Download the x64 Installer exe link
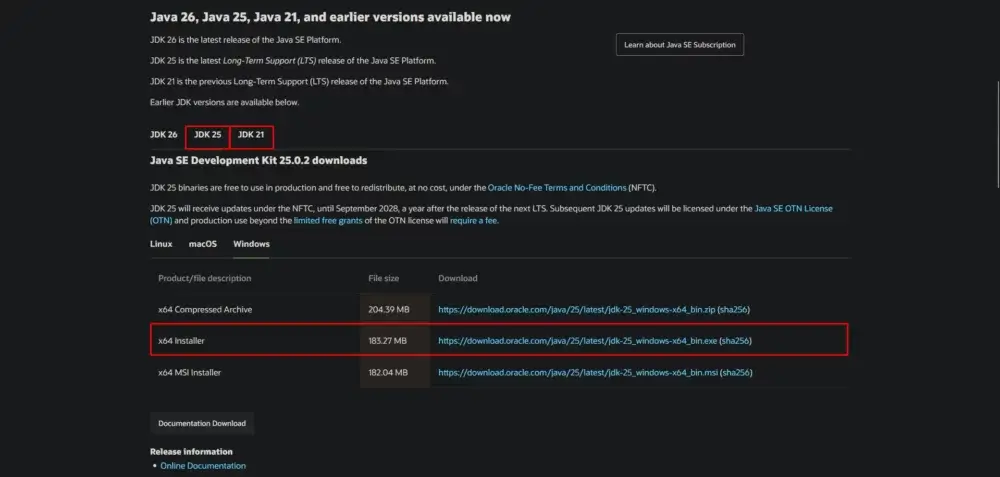 coord(578,341)
